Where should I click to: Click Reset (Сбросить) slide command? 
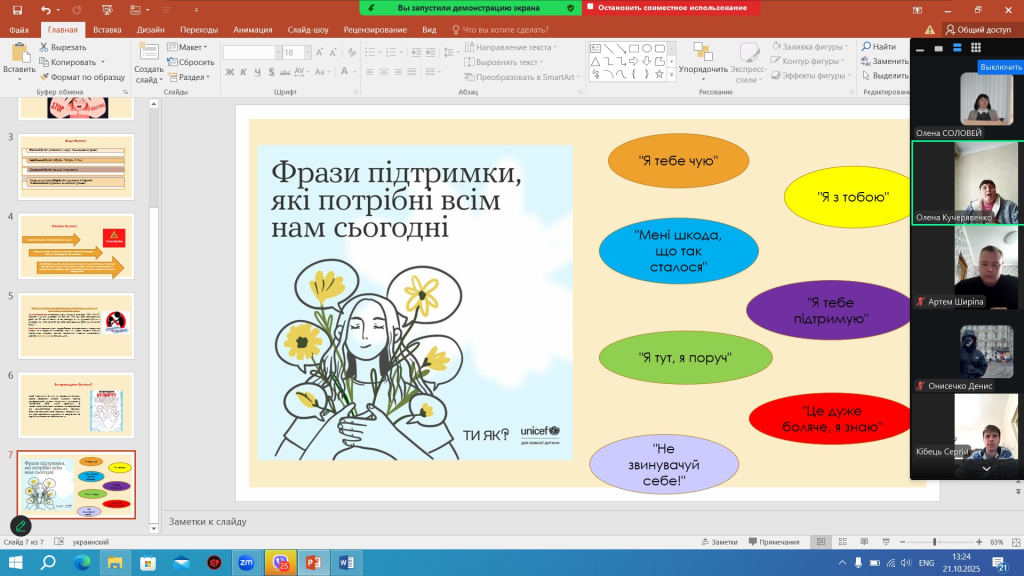190,62
